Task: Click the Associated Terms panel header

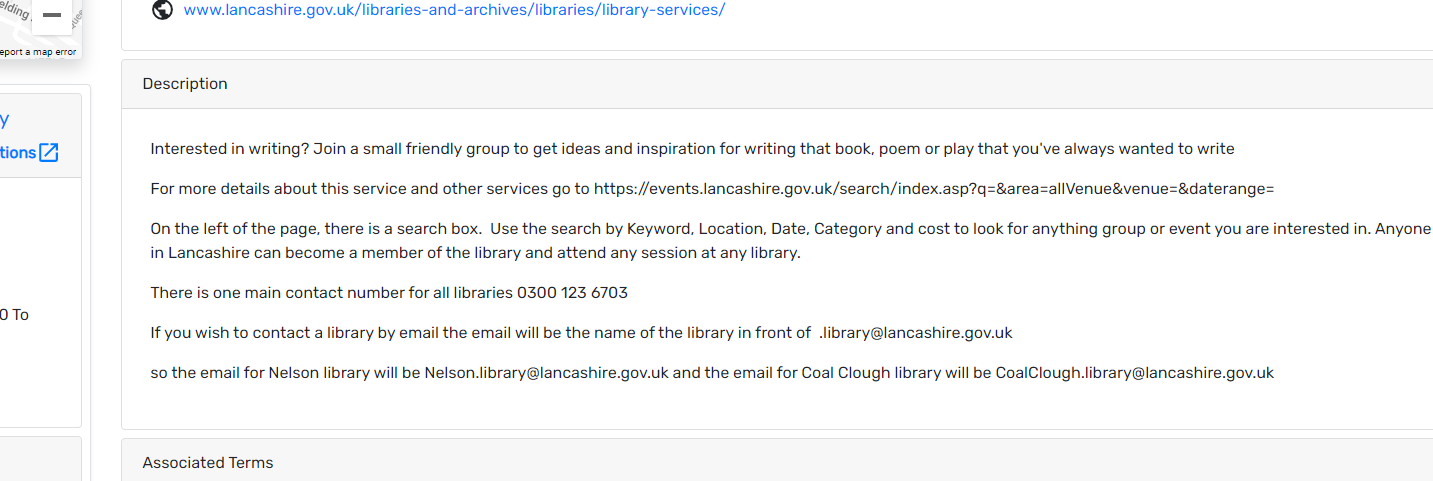Action: tap(208, 462)
